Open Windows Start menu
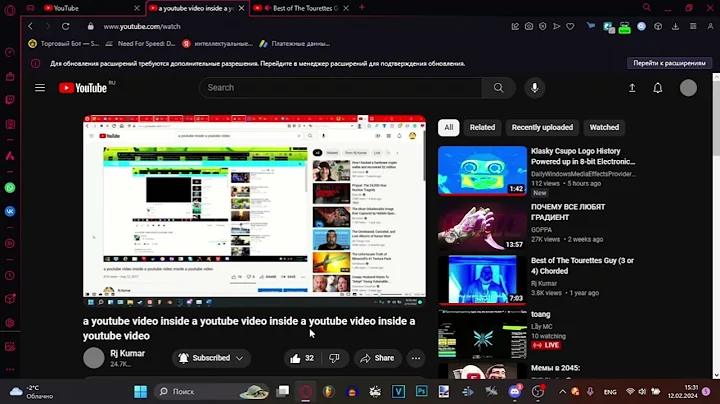This screenshot has height=404, width=720. click(141, 391)
